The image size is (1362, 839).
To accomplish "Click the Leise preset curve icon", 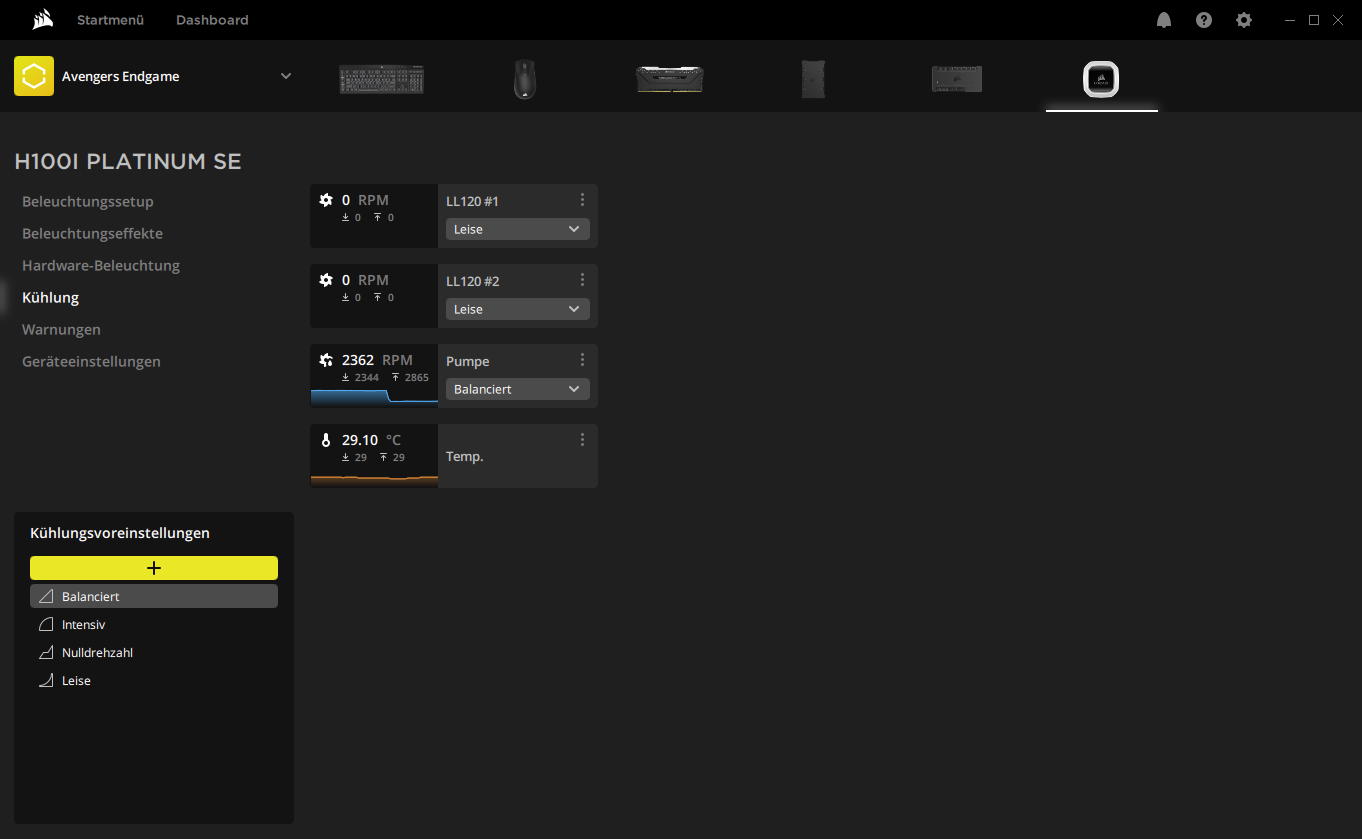I will [45, 680].
